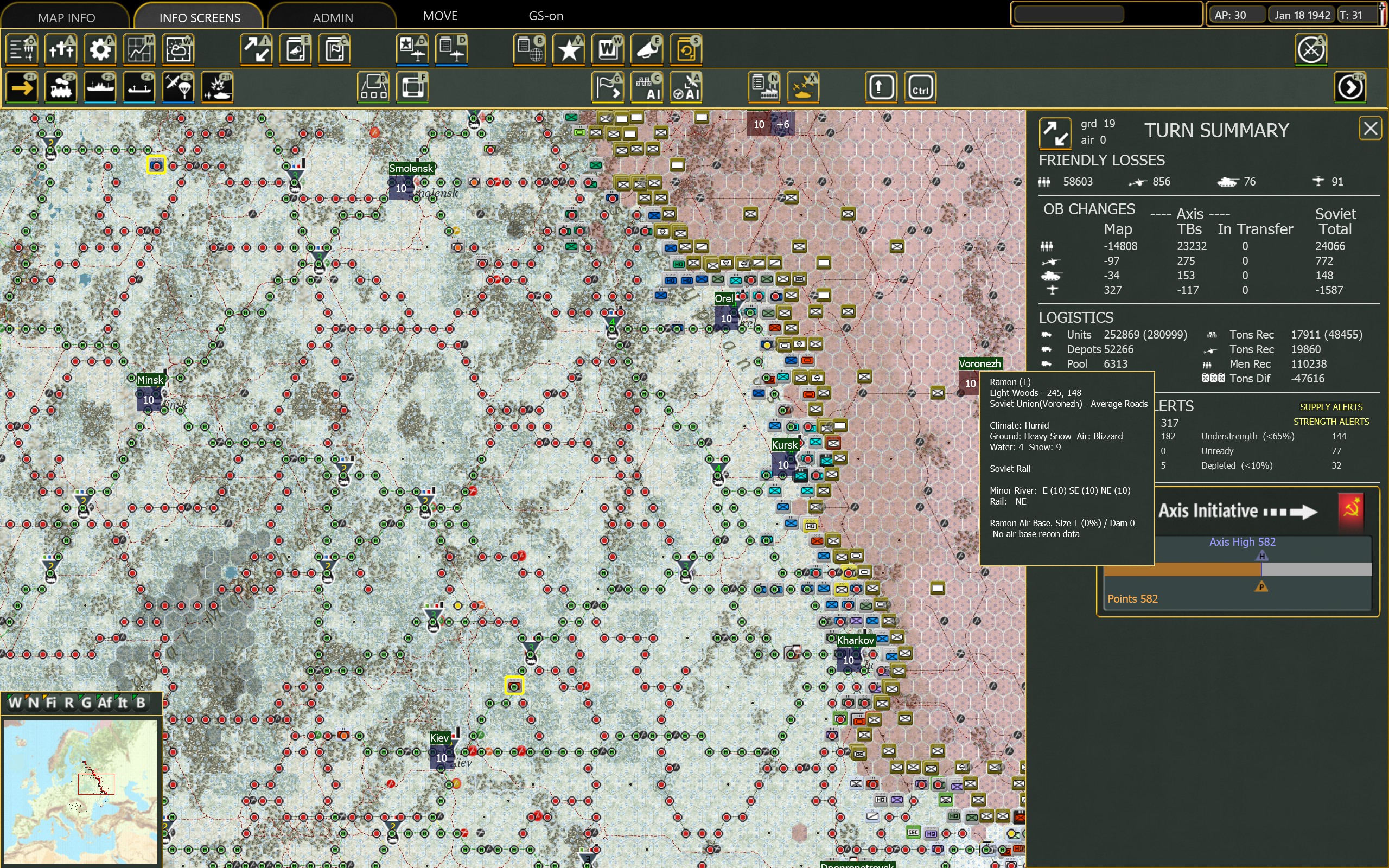Select Naval transport mode ship icon
Viewport: 1389px width, 868px height.
point(100,88)
